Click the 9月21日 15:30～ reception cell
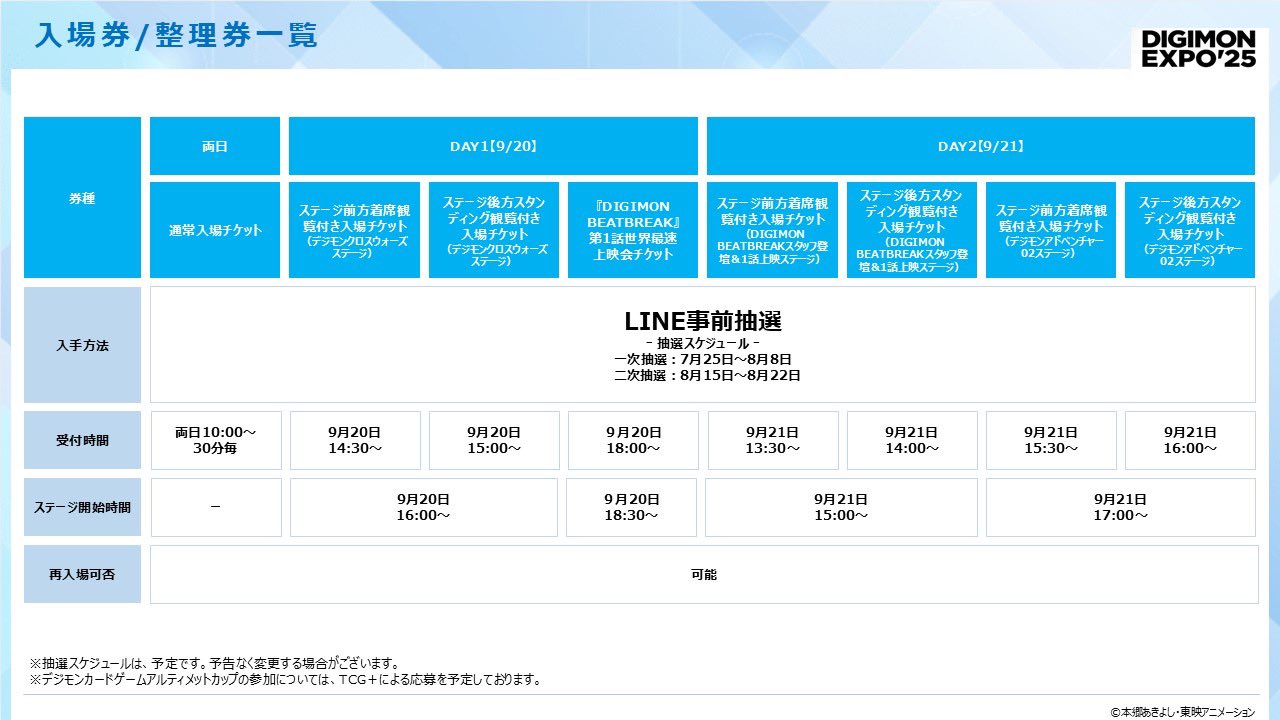The width and height of the screenshot is (1280, 720). coord(1051,440)
